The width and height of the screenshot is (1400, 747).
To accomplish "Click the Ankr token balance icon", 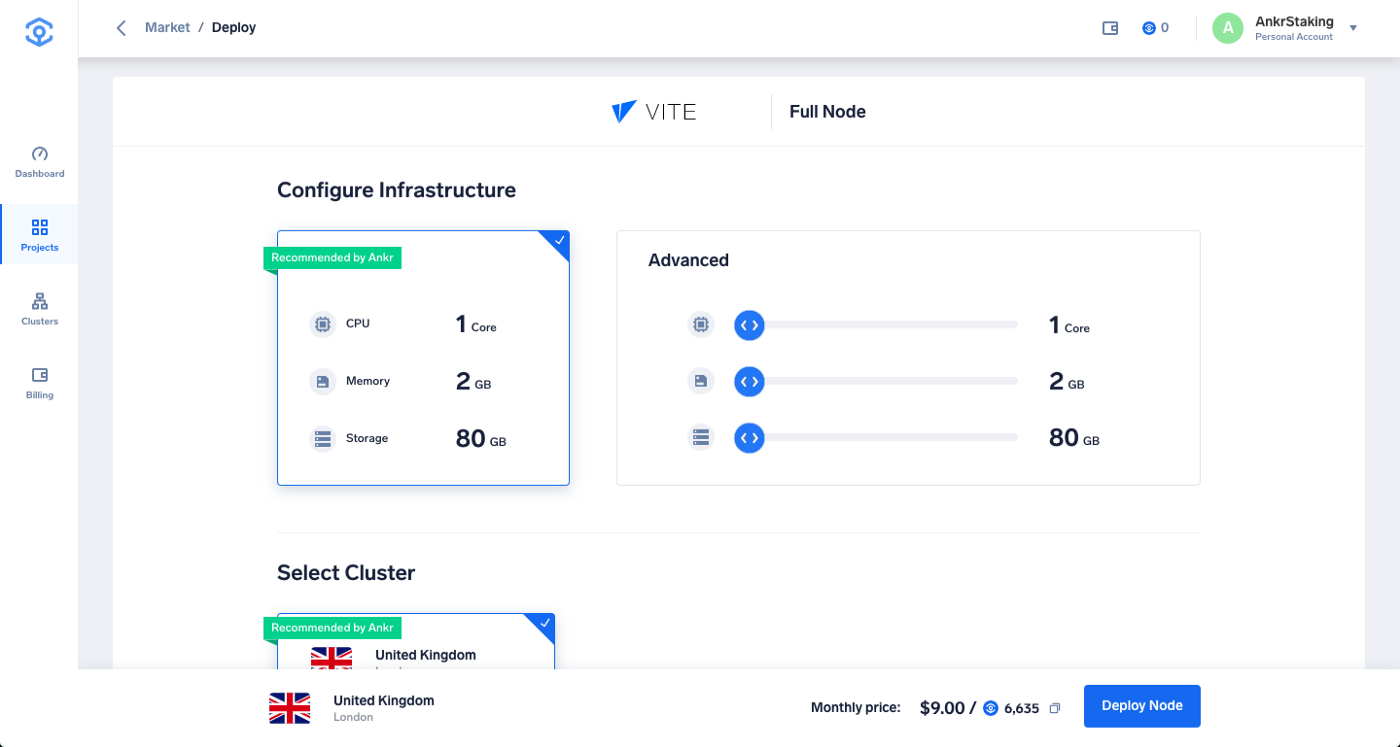I will click(x=1149, y=28).
